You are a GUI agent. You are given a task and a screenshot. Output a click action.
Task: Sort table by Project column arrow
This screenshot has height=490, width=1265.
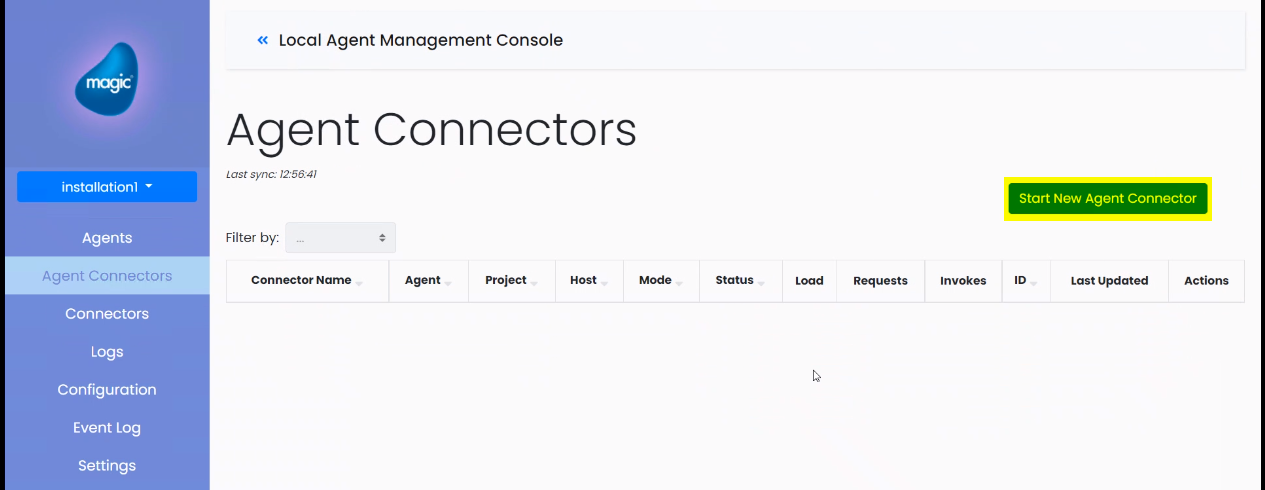[x=534, y=284]
